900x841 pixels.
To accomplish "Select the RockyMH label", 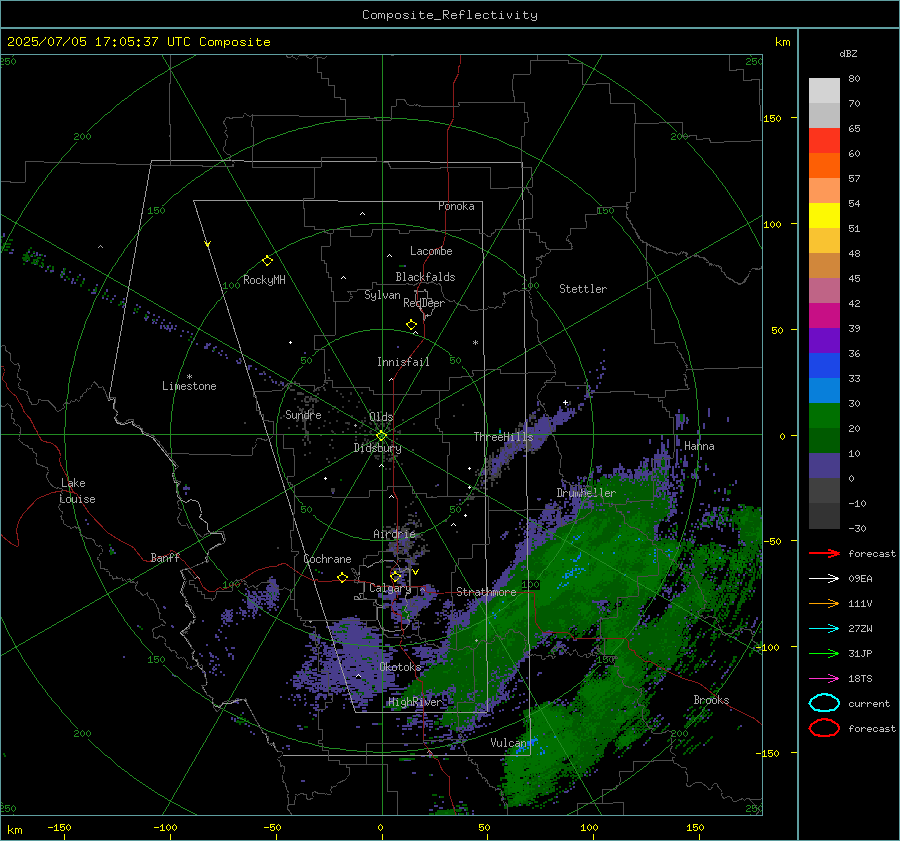I will [x=264, y=280].
